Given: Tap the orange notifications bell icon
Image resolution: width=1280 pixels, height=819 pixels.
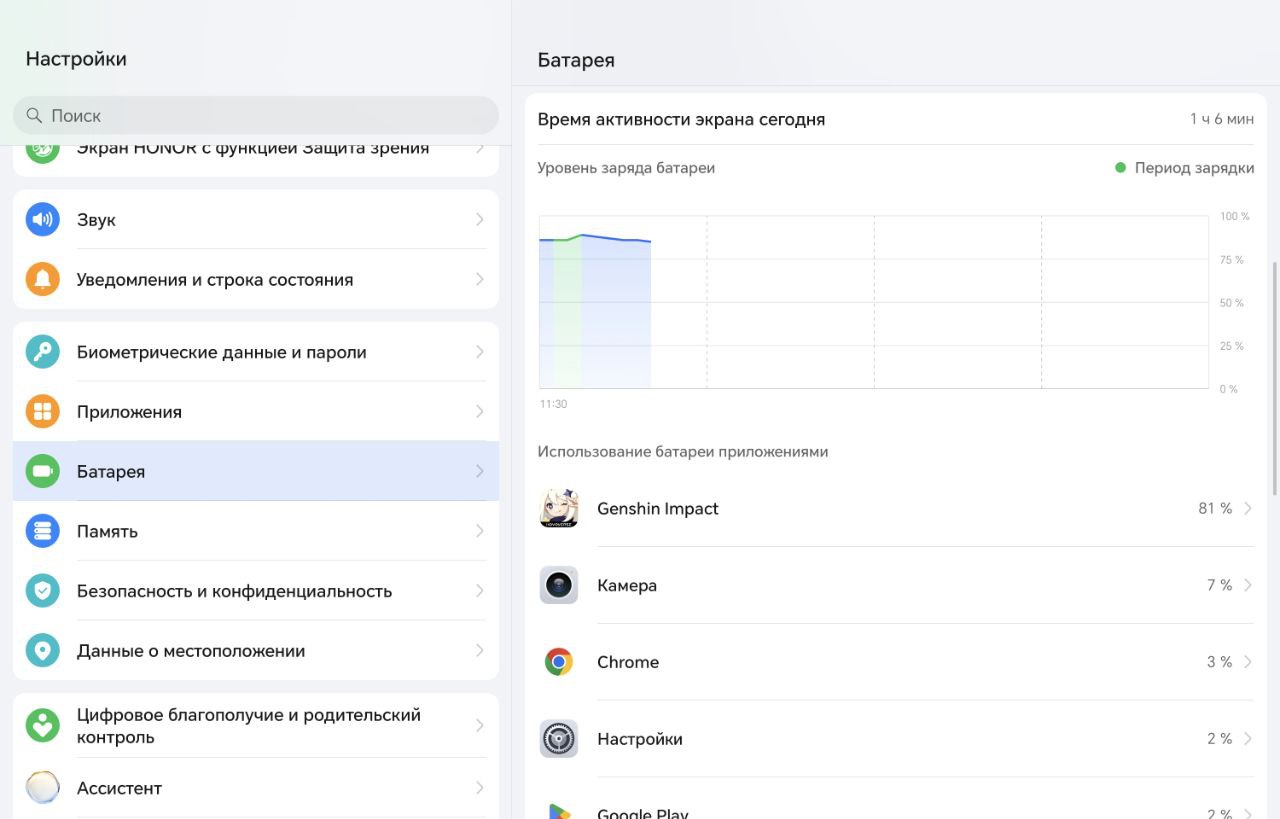Looking at the screenshot, I should (x=42, y=279).
